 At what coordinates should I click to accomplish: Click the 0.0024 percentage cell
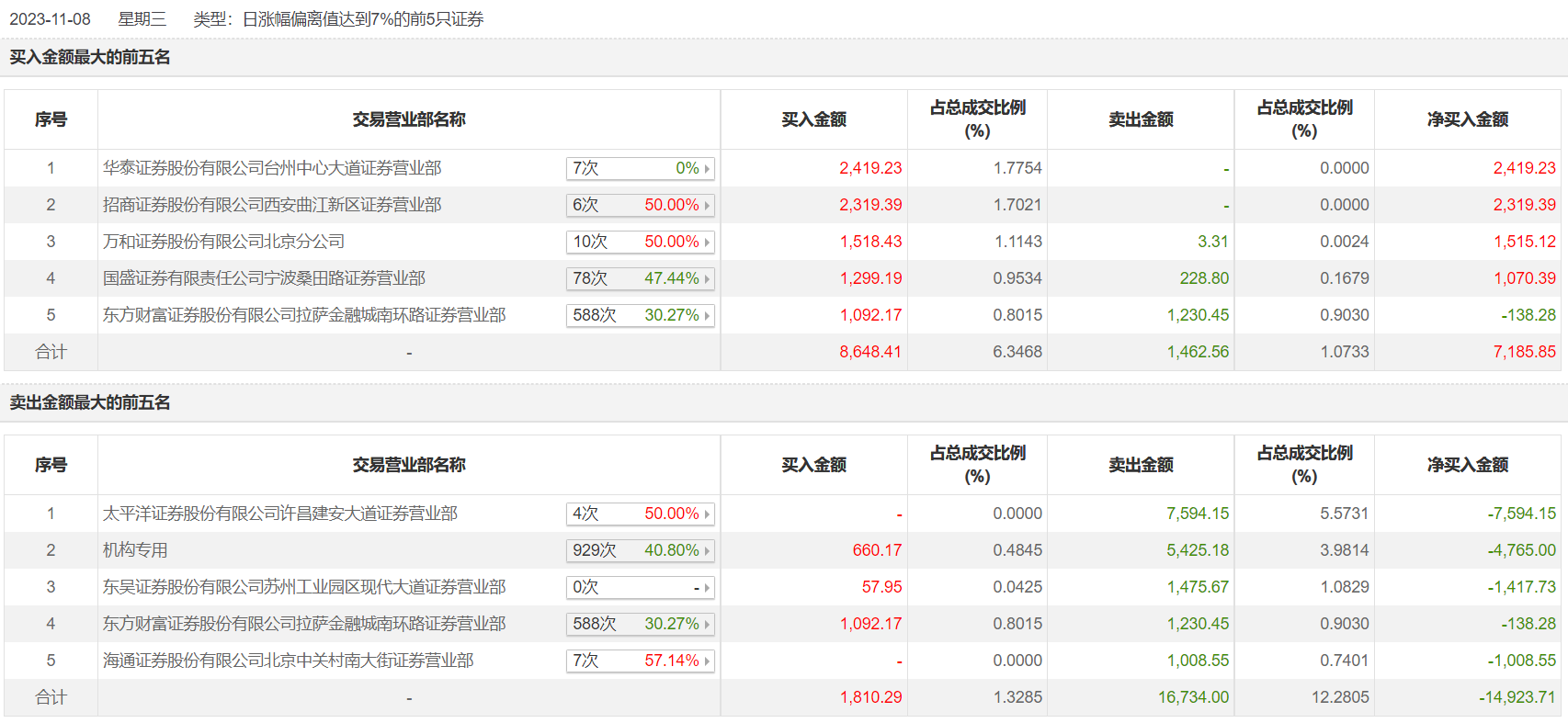pyautogui.click(x=1345, y=242)
